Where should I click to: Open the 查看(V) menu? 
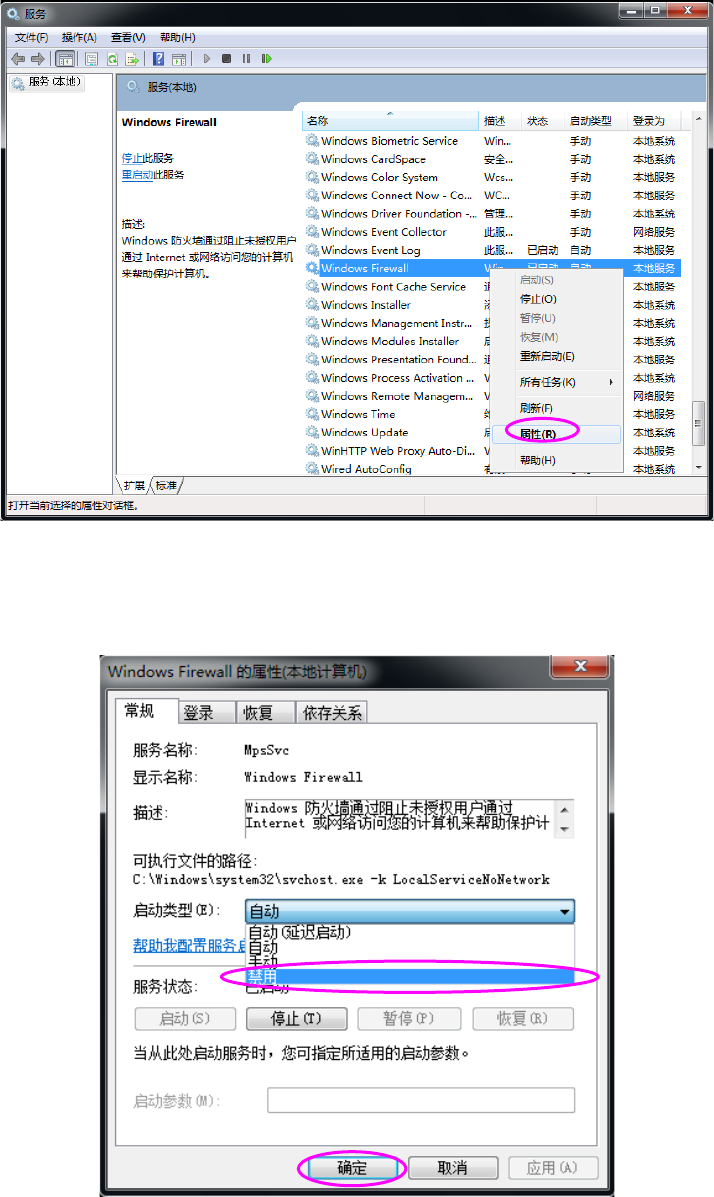tap(128, 37)
